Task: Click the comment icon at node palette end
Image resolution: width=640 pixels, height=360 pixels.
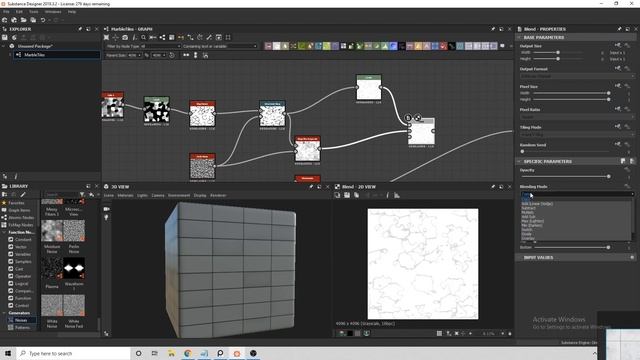Action: (x=502, y=46)
